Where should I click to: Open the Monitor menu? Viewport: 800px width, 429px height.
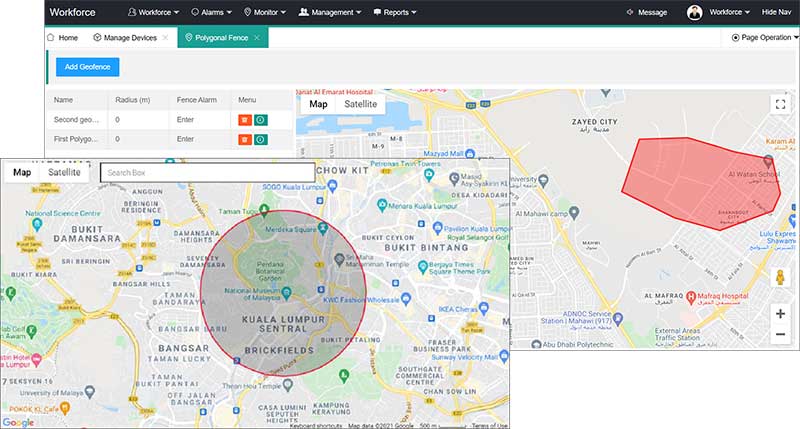[x=264, y=12]
